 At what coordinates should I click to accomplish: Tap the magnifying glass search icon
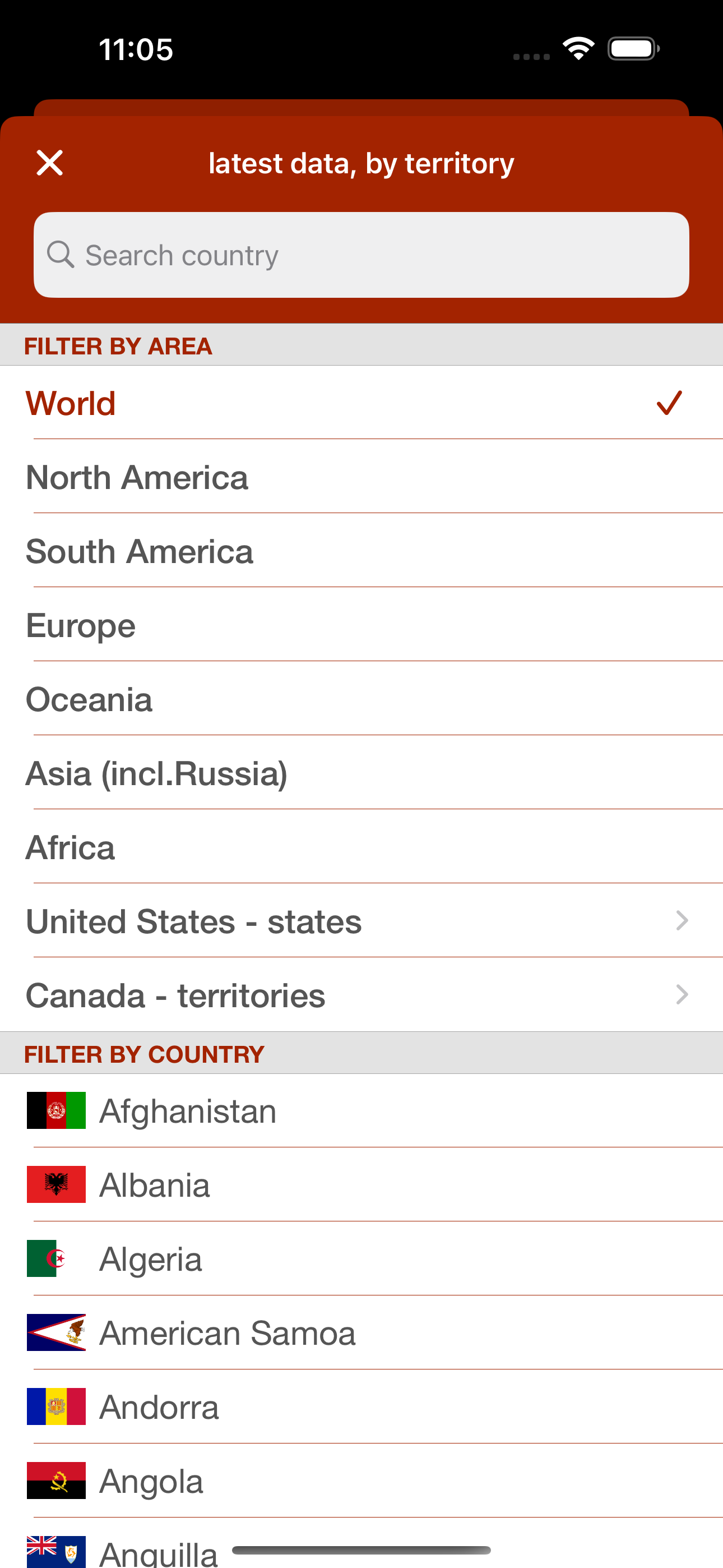pos(61,255)
